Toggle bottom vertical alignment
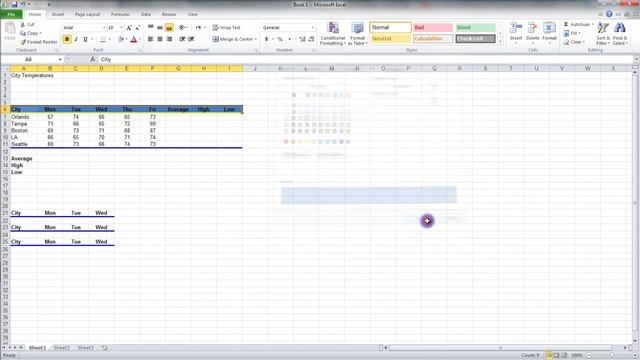The height and width of the screenshot is (360, 640). (169, 28)
